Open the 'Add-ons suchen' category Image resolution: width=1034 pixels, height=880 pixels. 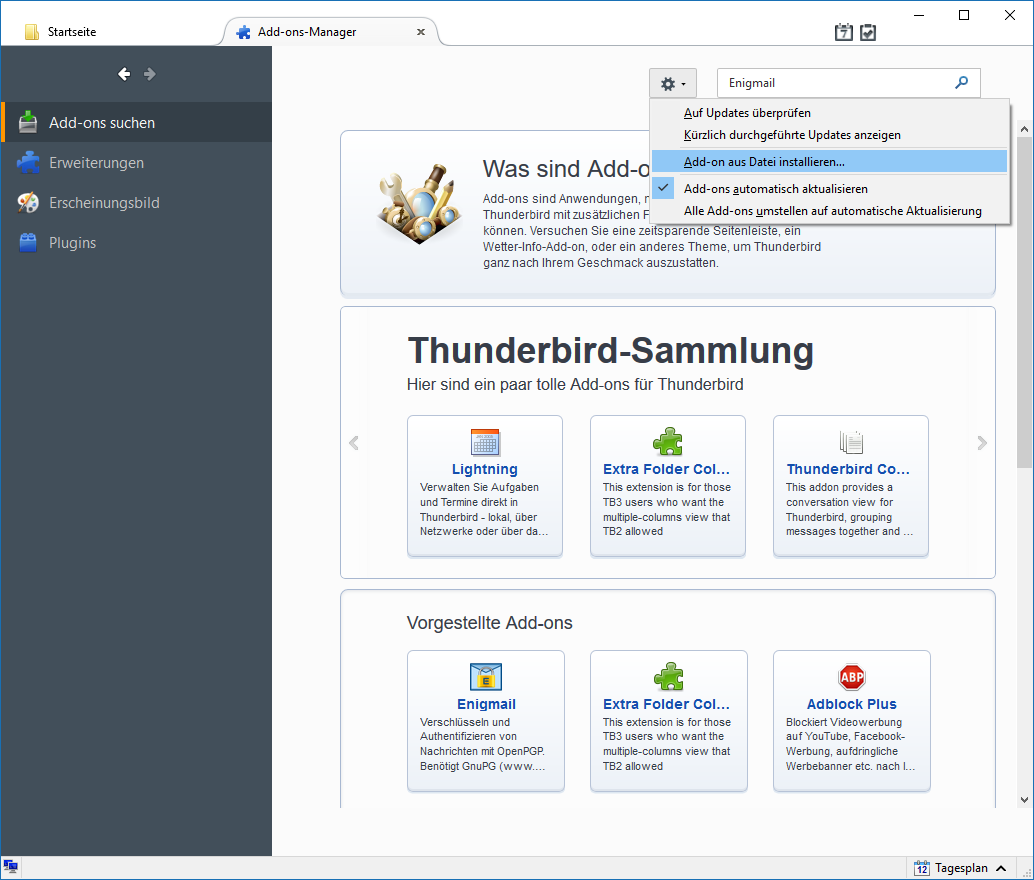click(137, 123)
